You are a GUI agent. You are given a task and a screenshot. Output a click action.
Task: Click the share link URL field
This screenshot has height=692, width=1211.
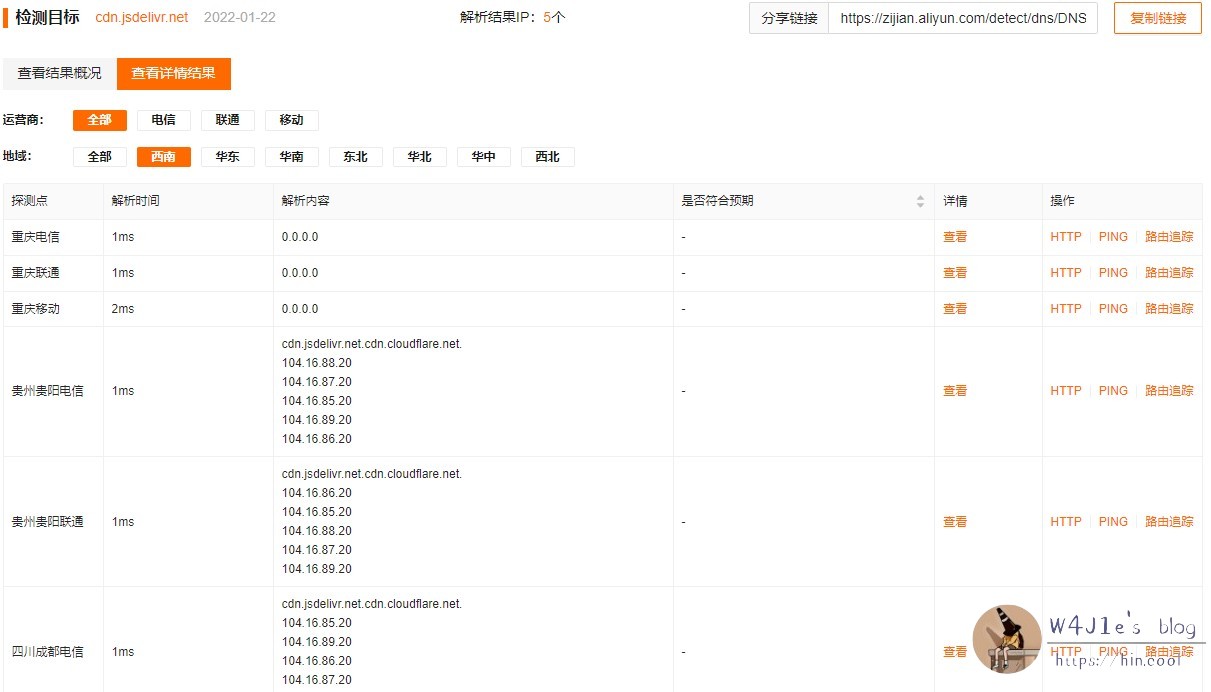pyautogui.click(x=962, y=18)
